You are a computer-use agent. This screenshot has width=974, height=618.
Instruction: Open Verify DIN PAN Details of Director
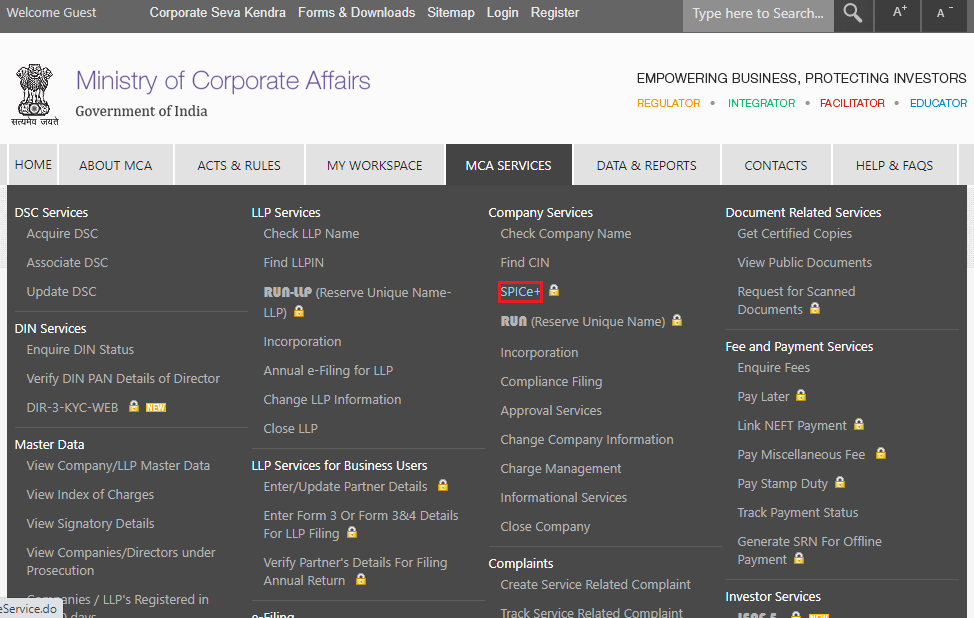[123, 378]
